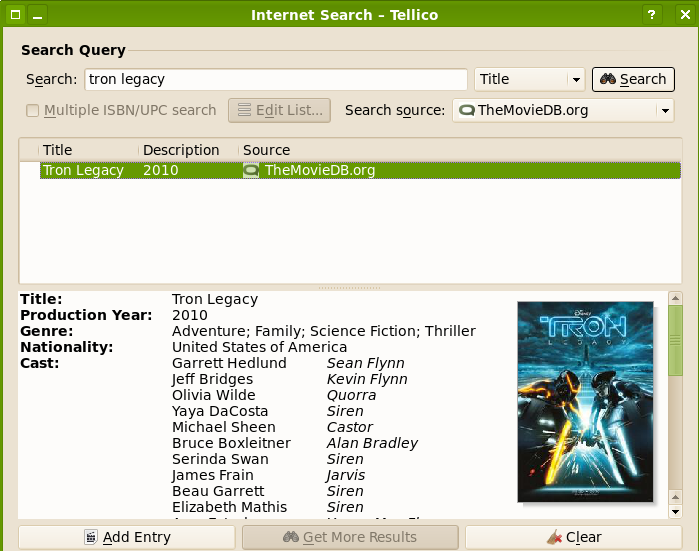
Task: Click the genre text Adventure; Family; Science Fiction; Thriller
Action: [x=324, y=331]
